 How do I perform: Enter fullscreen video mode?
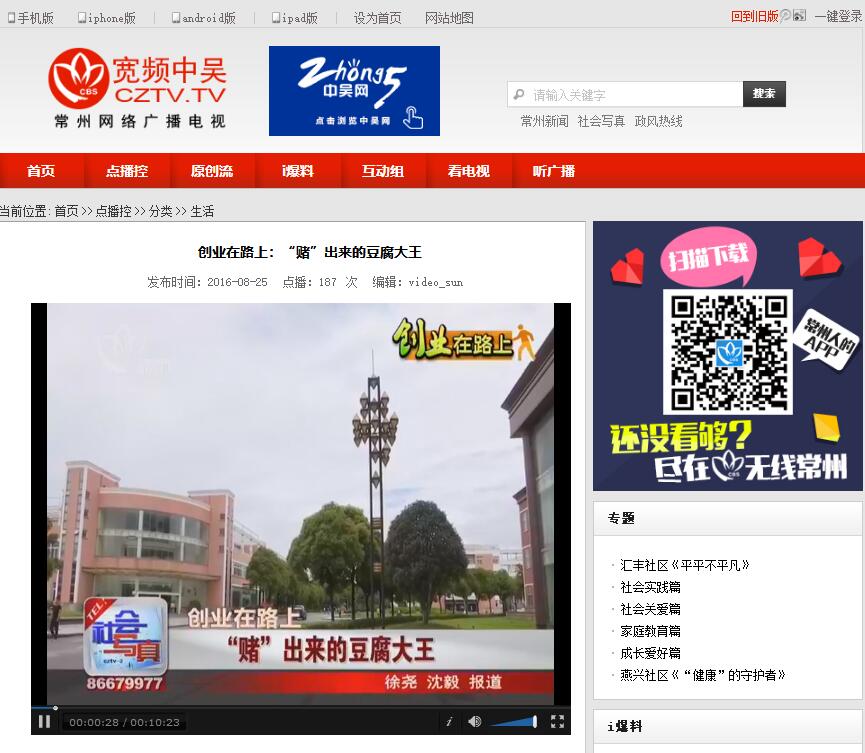[x=557, y=721]
